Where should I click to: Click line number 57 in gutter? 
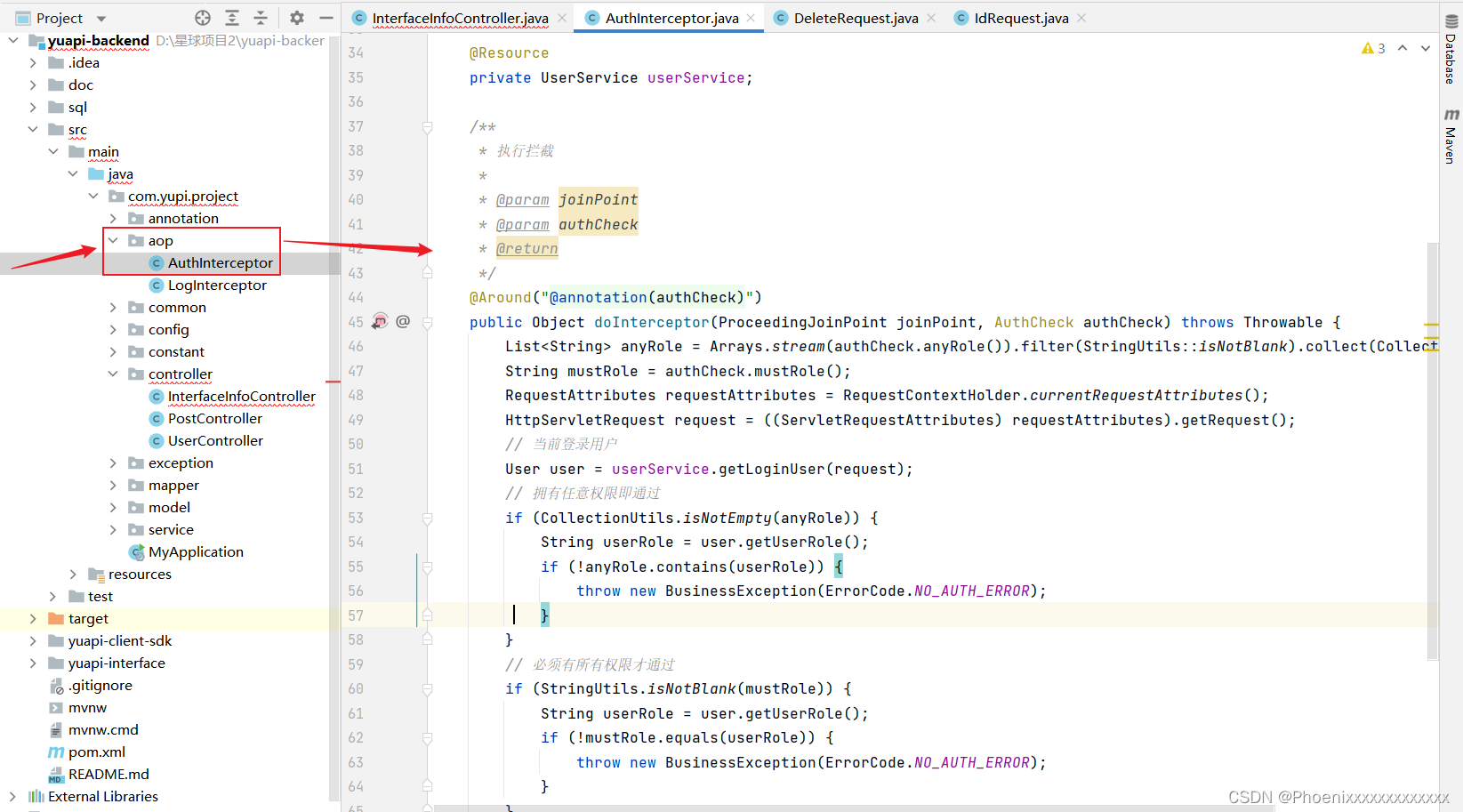tap(356, 615)
